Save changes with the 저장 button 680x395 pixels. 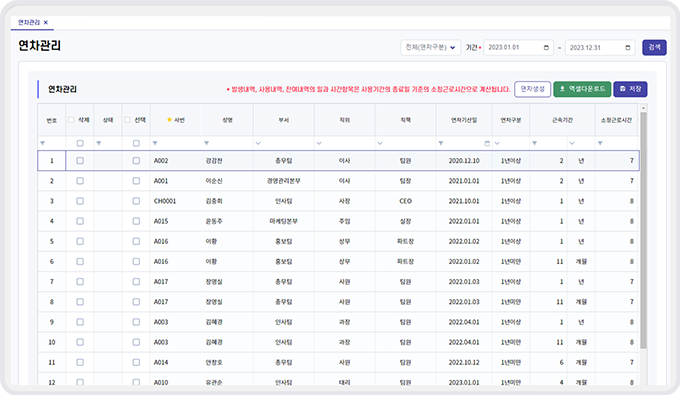(630, 89)
